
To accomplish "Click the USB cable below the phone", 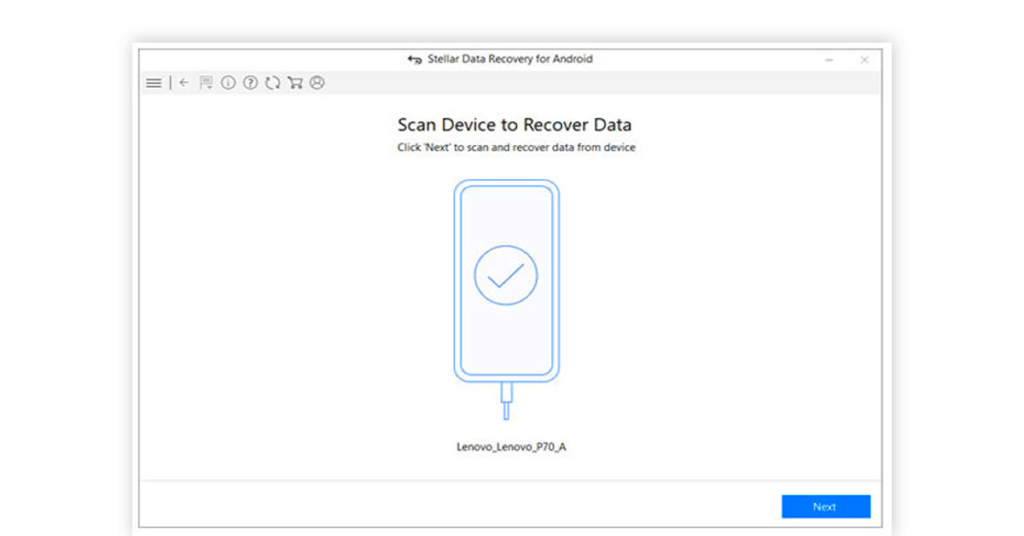I will 506,402.
